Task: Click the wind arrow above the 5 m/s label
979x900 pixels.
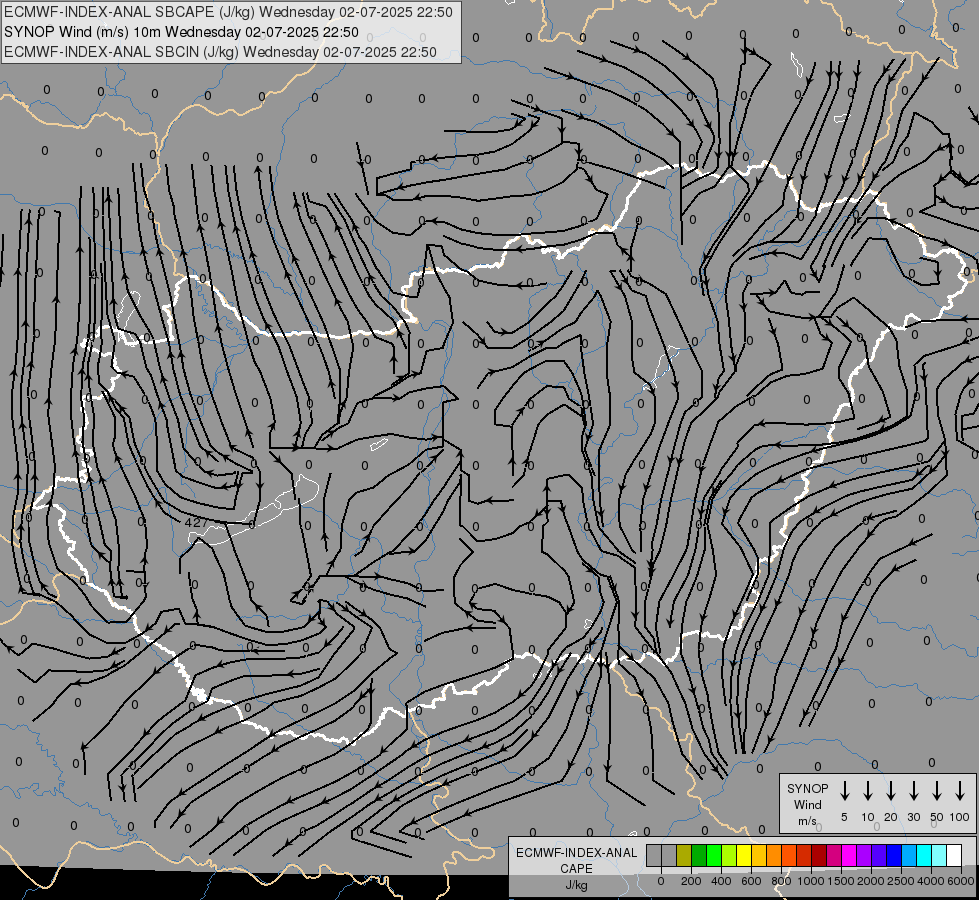Action: pyautogui.click(x=844, y=791)
